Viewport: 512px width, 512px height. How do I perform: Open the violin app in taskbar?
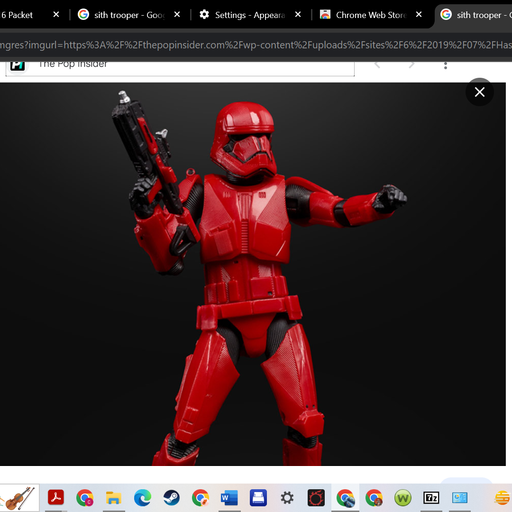click(19, 498)
